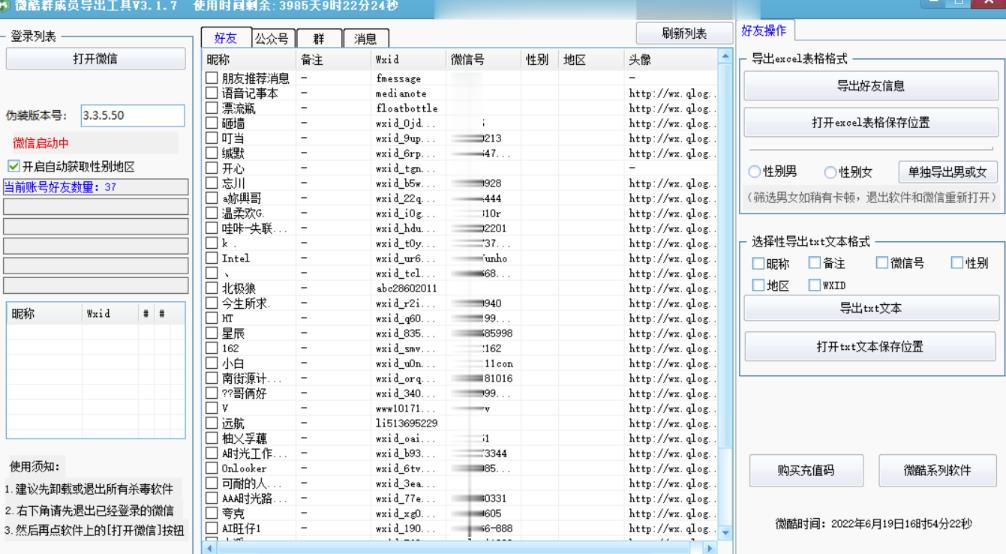Click 打开excel表格保存位置 button
Screen dimensions: 1006x554
coord(871,122)
